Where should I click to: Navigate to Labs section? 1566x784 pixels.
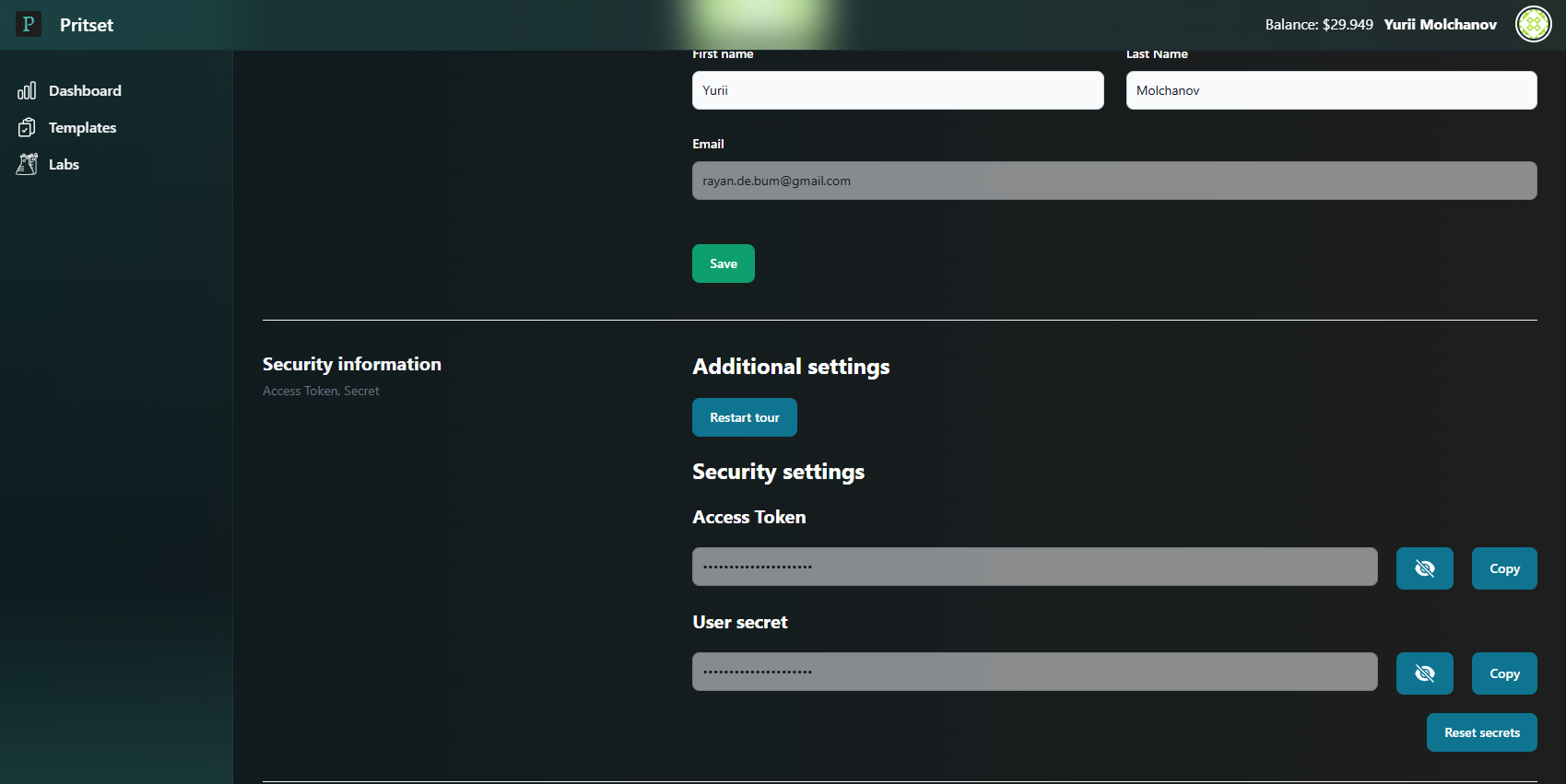point(64,164)
